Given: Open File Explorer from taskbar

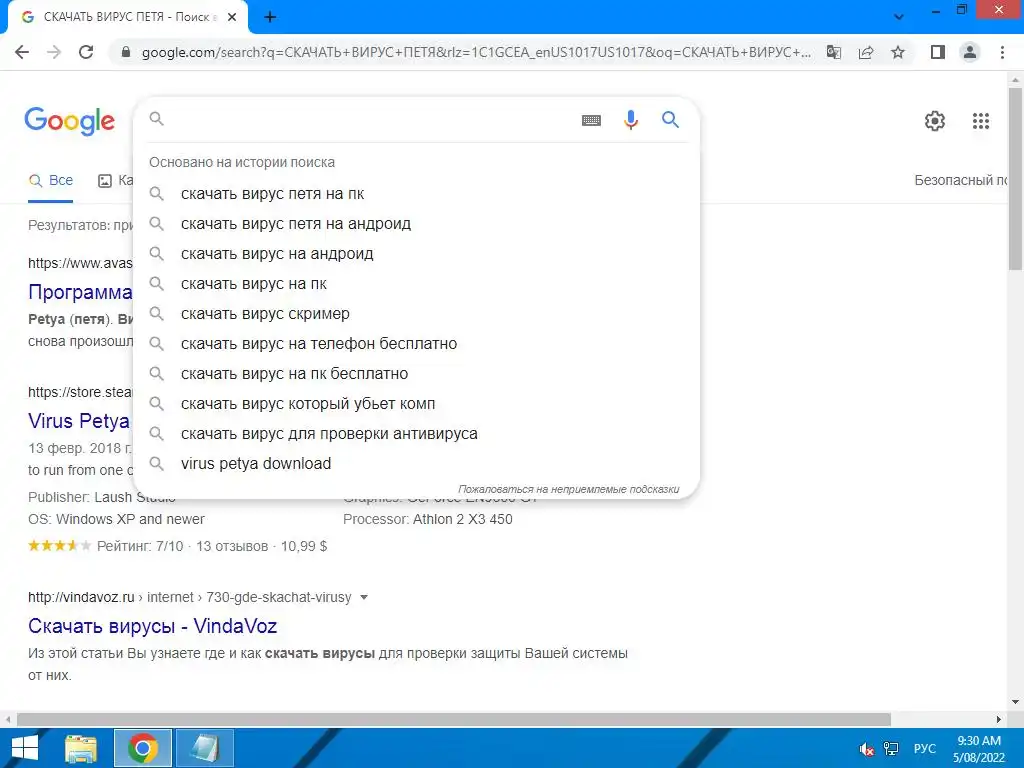Looking at the screenshot, I should [81, 748].
